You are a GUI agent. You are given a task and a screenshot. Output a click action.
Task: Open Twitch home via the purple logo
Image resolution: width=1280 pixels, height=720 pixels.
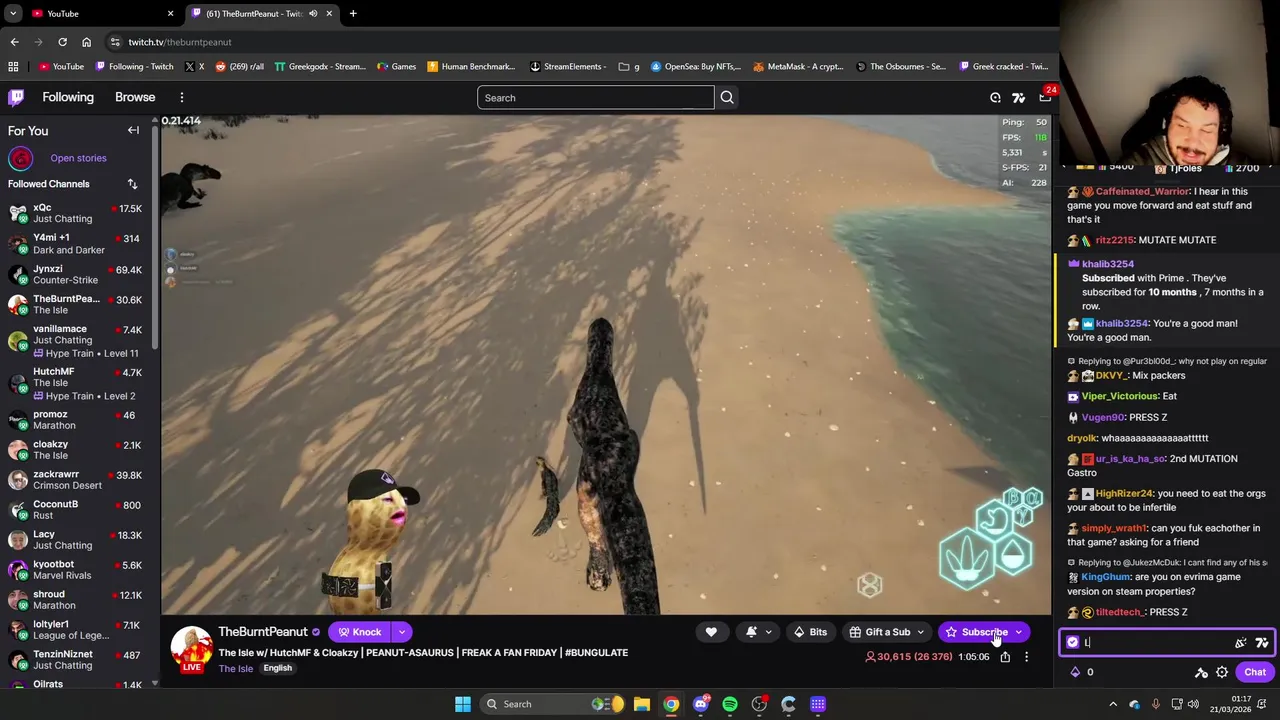[16, 97]
